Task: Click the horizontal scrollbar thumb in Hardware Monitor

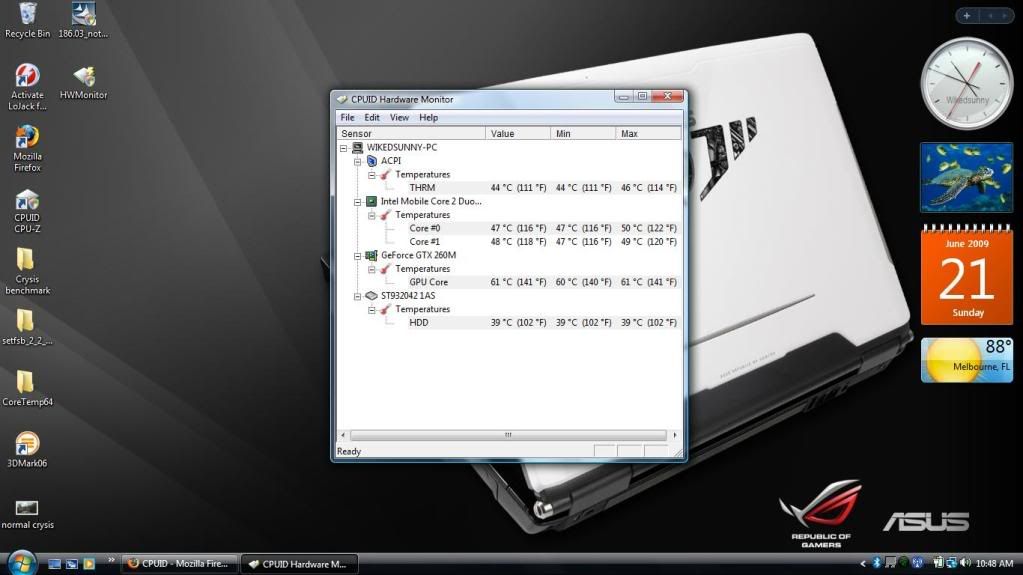Action: 508,435
